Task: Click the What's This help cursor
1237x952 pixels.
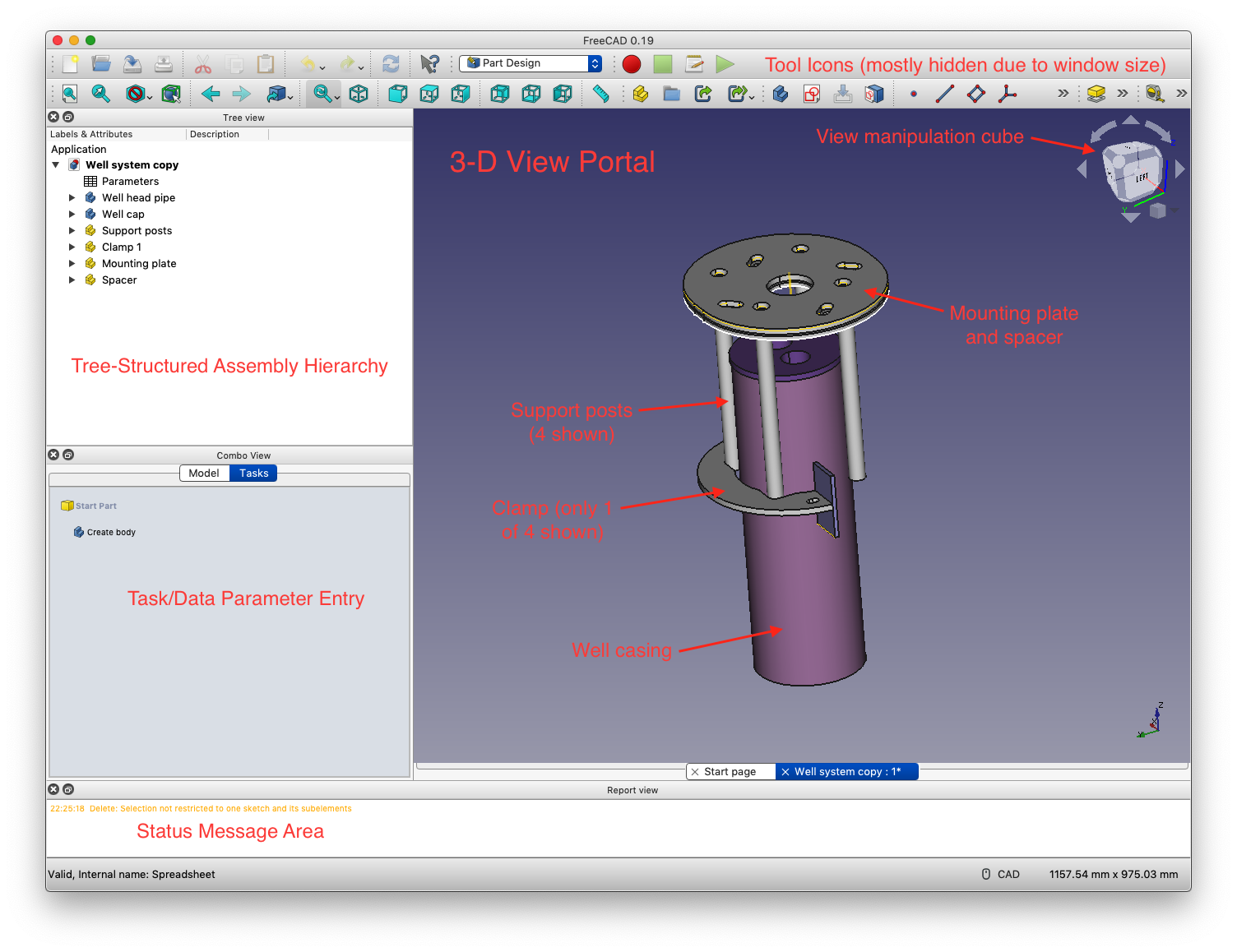Action: tap(429, 64)
